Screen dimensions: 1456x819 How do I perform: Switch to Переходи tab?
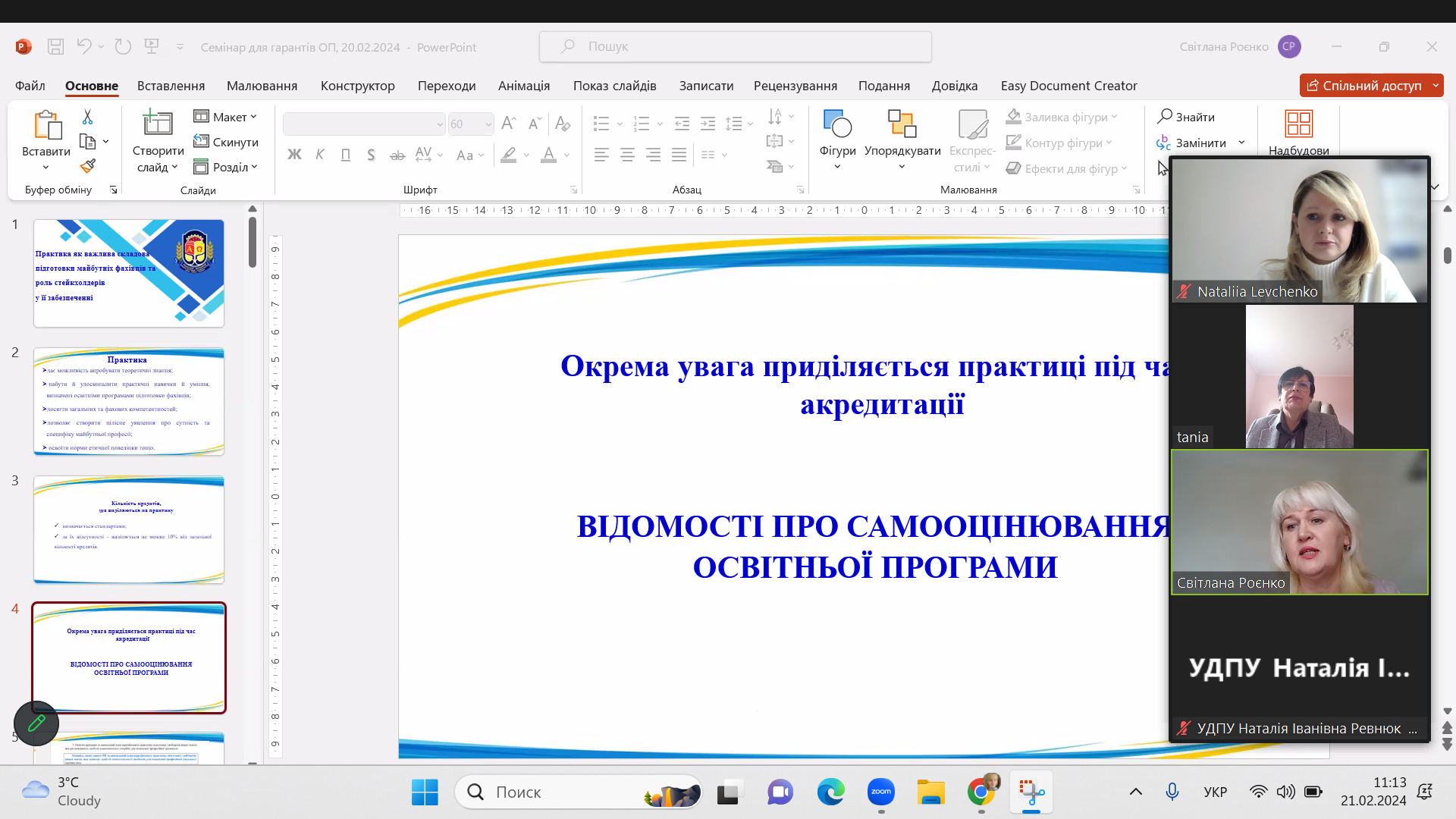click(x=447, y=86)
